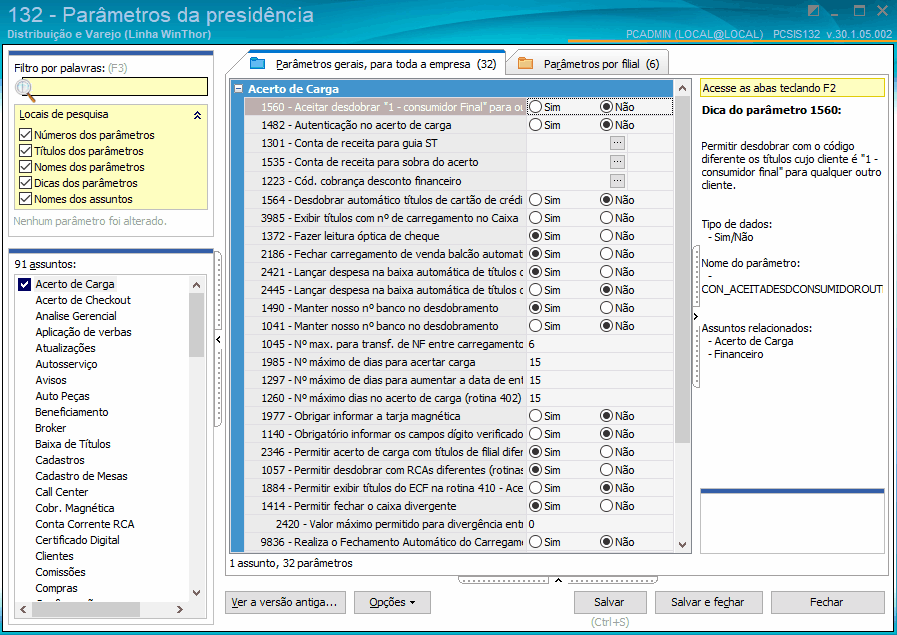Set parameter 1564 Desdobrar automático to Sim

pos(535,200)
